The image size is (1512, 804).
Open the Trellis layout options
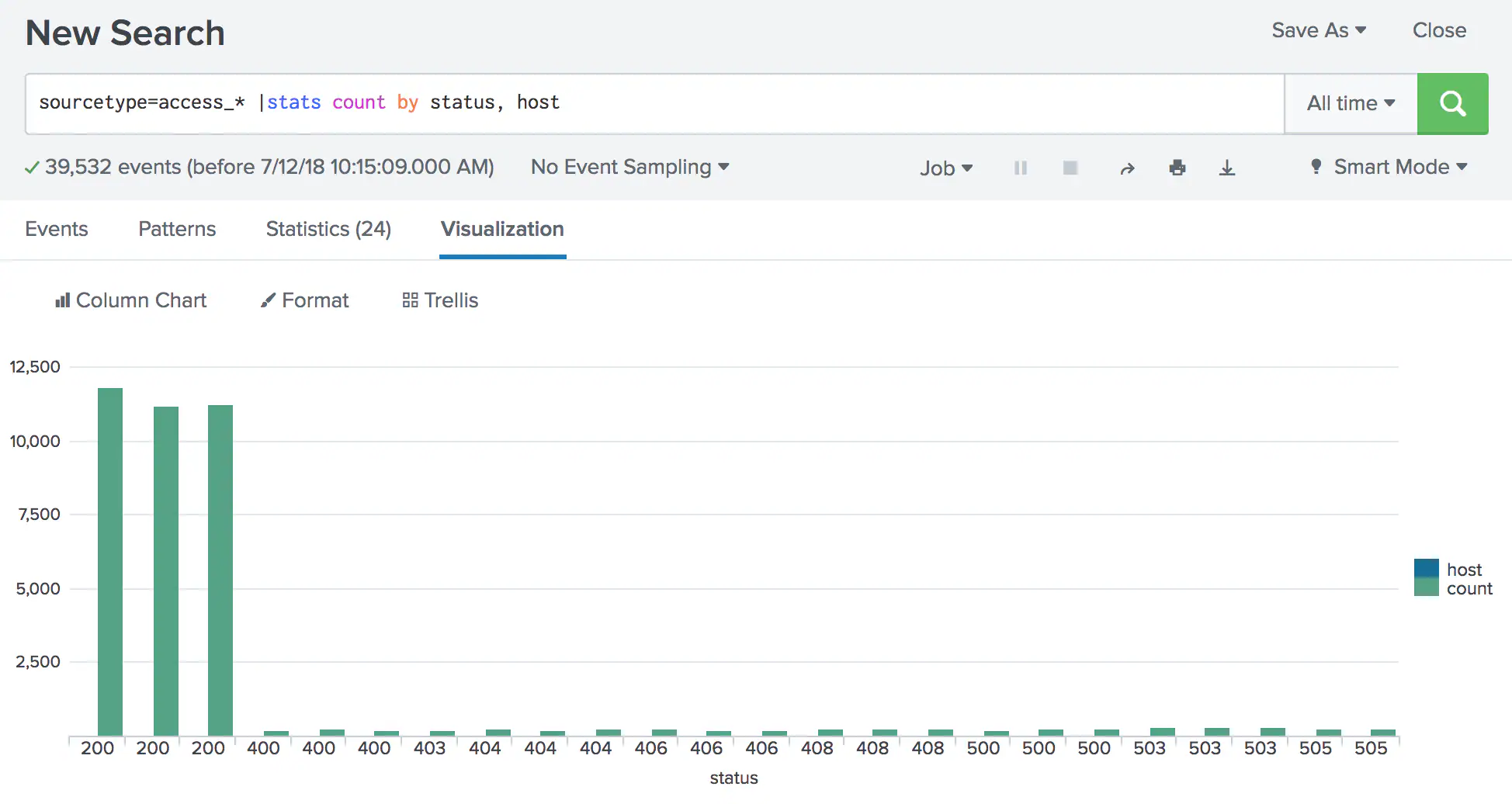point(439,300)
